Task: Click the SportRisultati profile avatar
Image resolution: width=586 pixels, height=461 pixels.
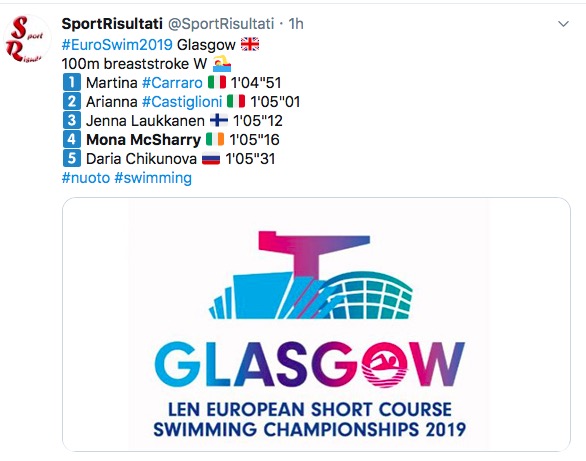Action: click(x=27, y=39)
